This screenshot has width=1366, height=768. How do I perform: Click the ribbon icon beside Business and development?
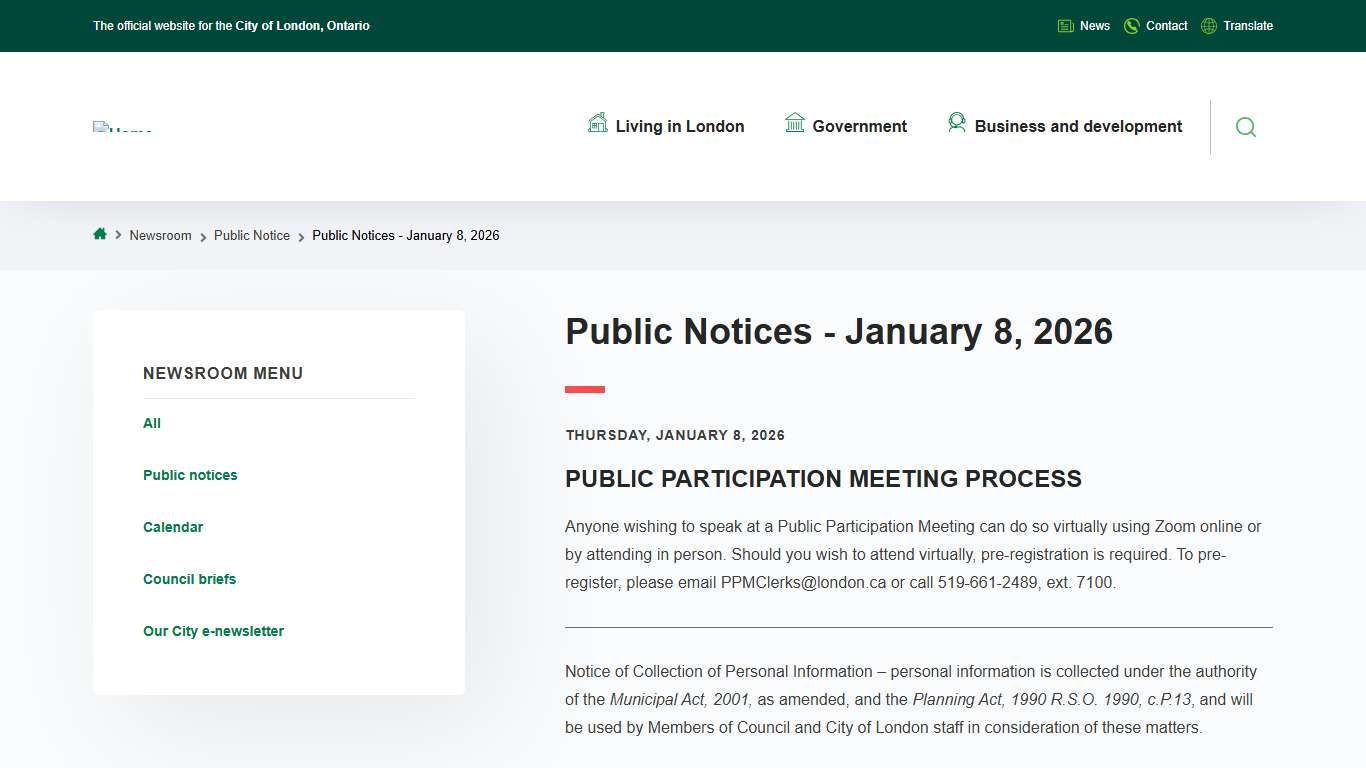957,123
